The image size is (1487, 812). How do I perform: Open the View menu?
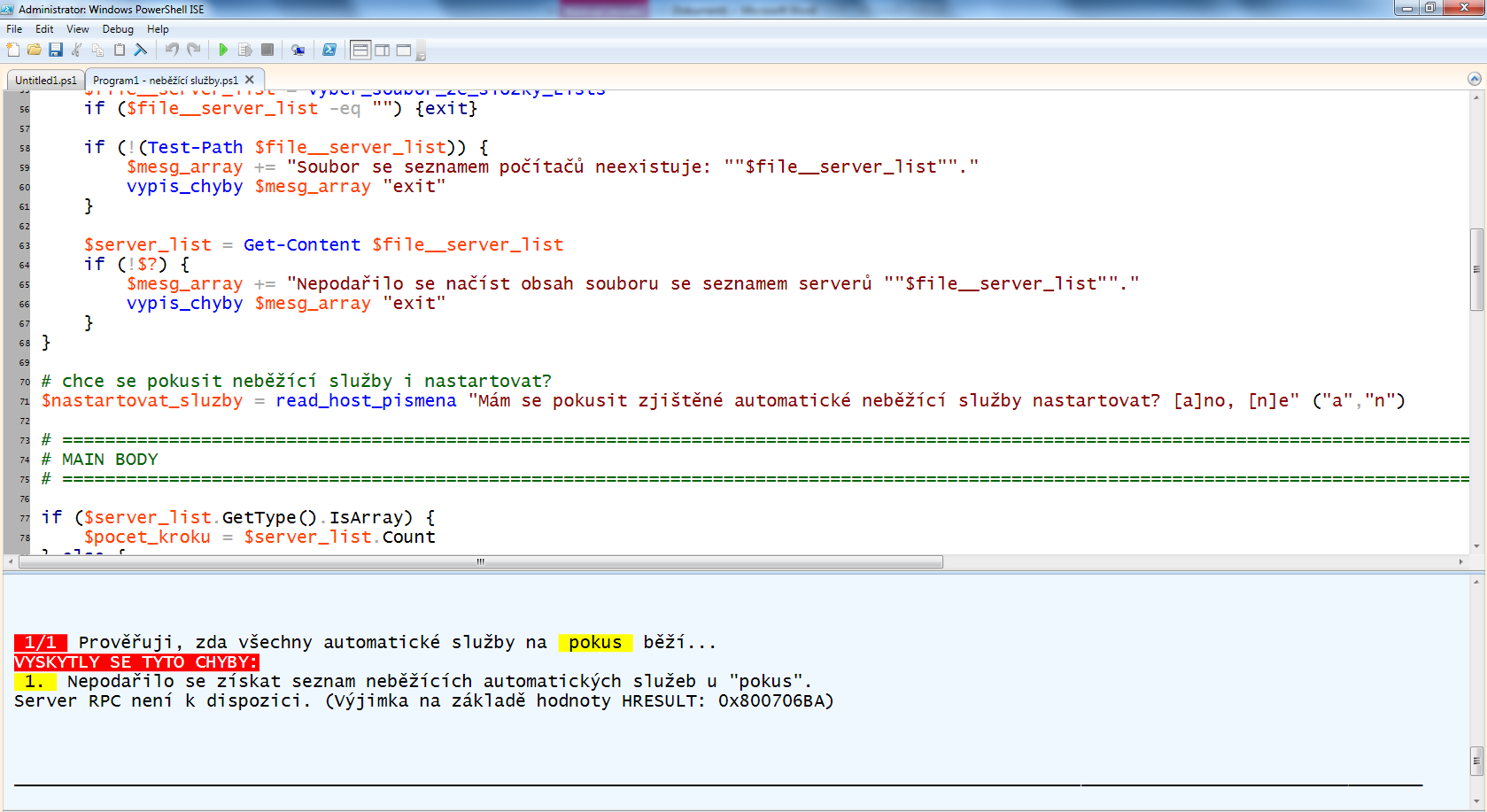click(x=78, y=29)
